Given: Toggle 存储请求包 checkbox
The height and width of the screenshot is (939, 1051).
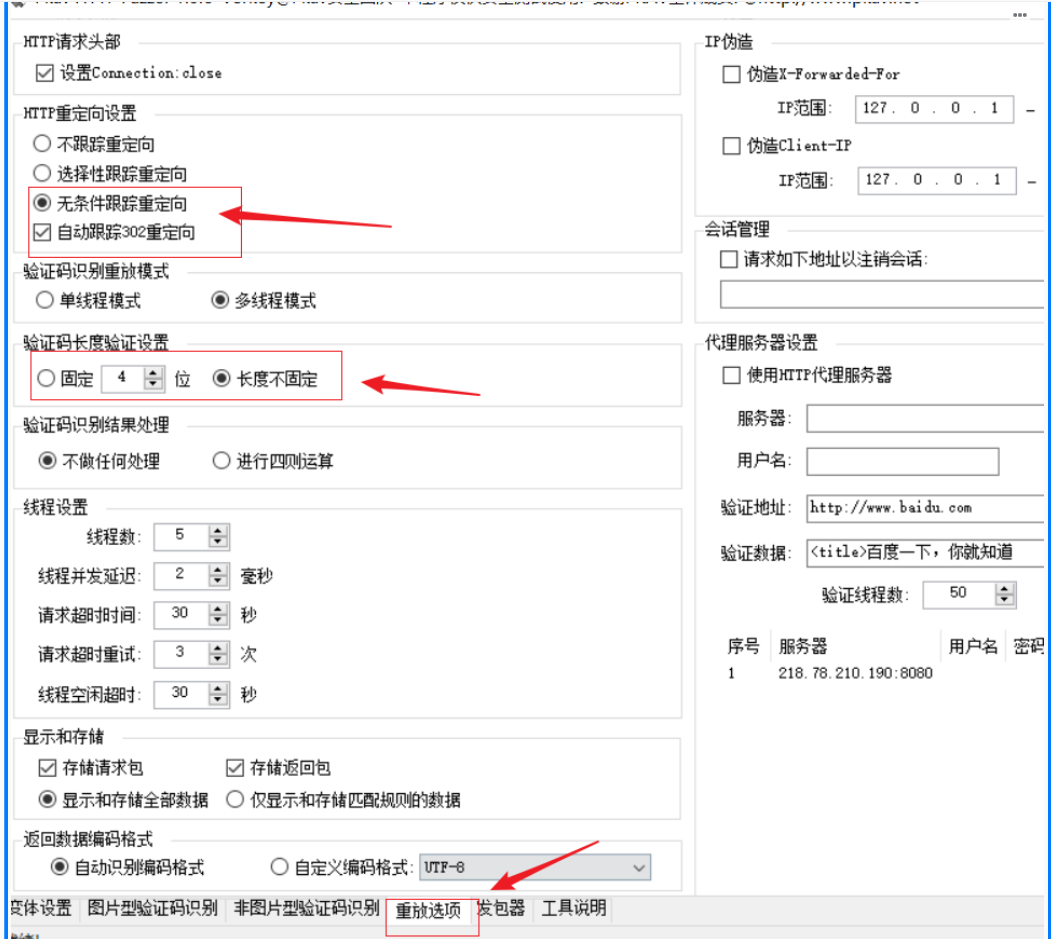Looking at the screenshot, I should click(x=48, y=767).
